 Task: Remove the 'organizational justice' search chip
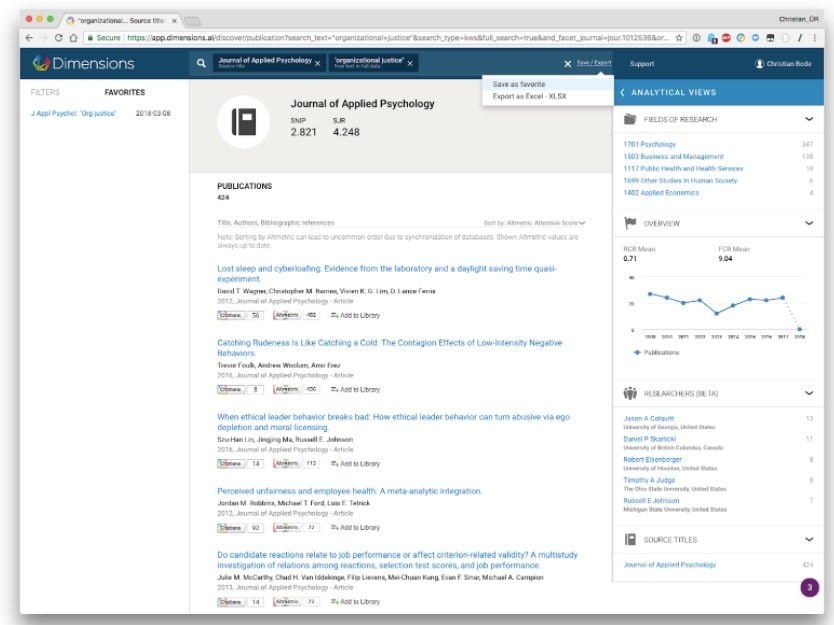(x=411, y=63)
